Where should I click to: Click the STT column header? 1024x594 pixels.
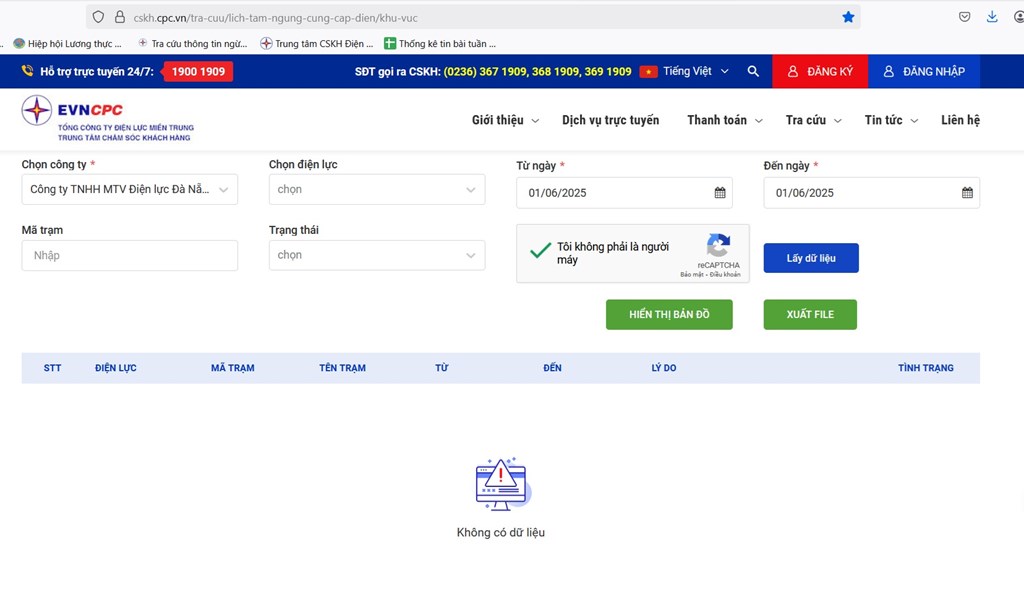(x=52, y=368)
